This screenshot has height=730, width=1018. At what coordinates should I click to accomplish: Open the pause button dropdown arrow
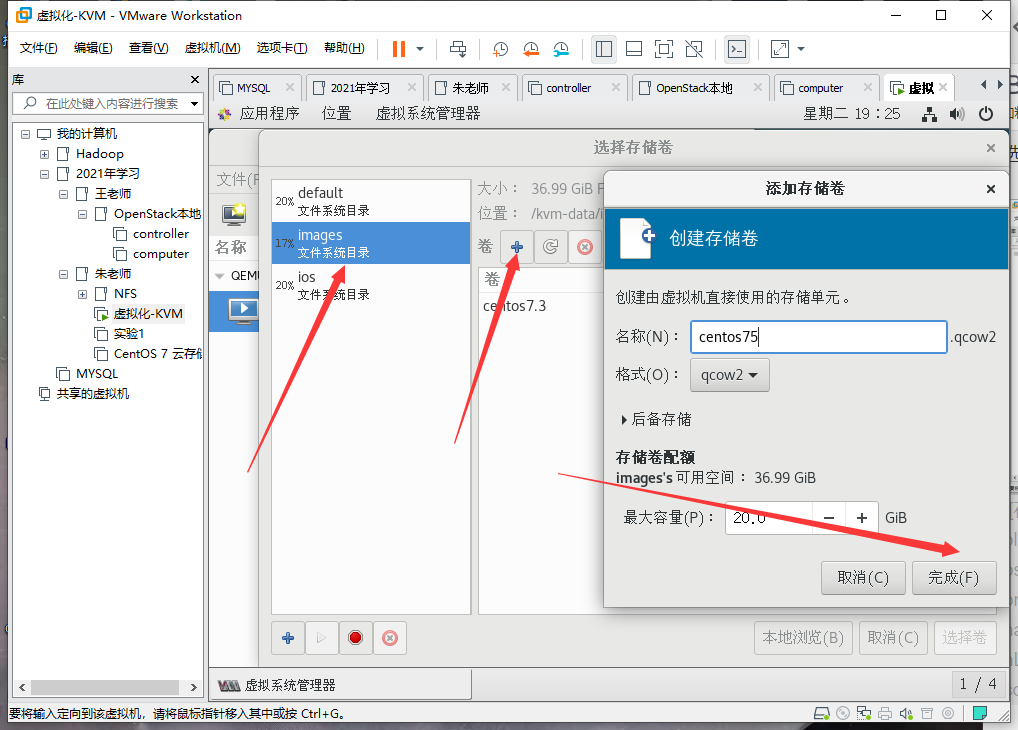click(x=420, y=49)
